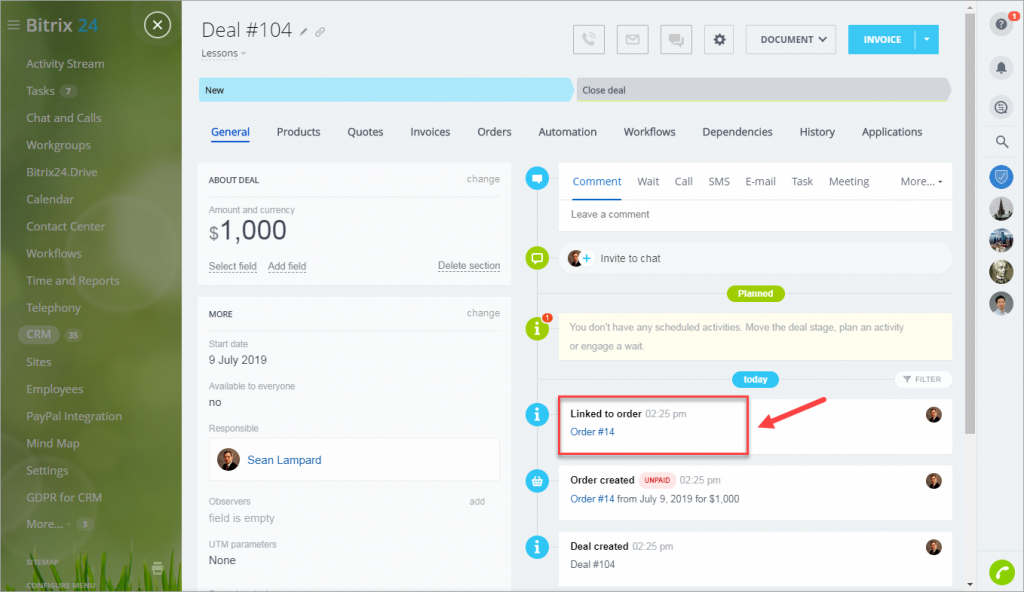The image size is (1024, 592).
Task: Open chat with the speech bubbles header button
Action: pos(676,40)
